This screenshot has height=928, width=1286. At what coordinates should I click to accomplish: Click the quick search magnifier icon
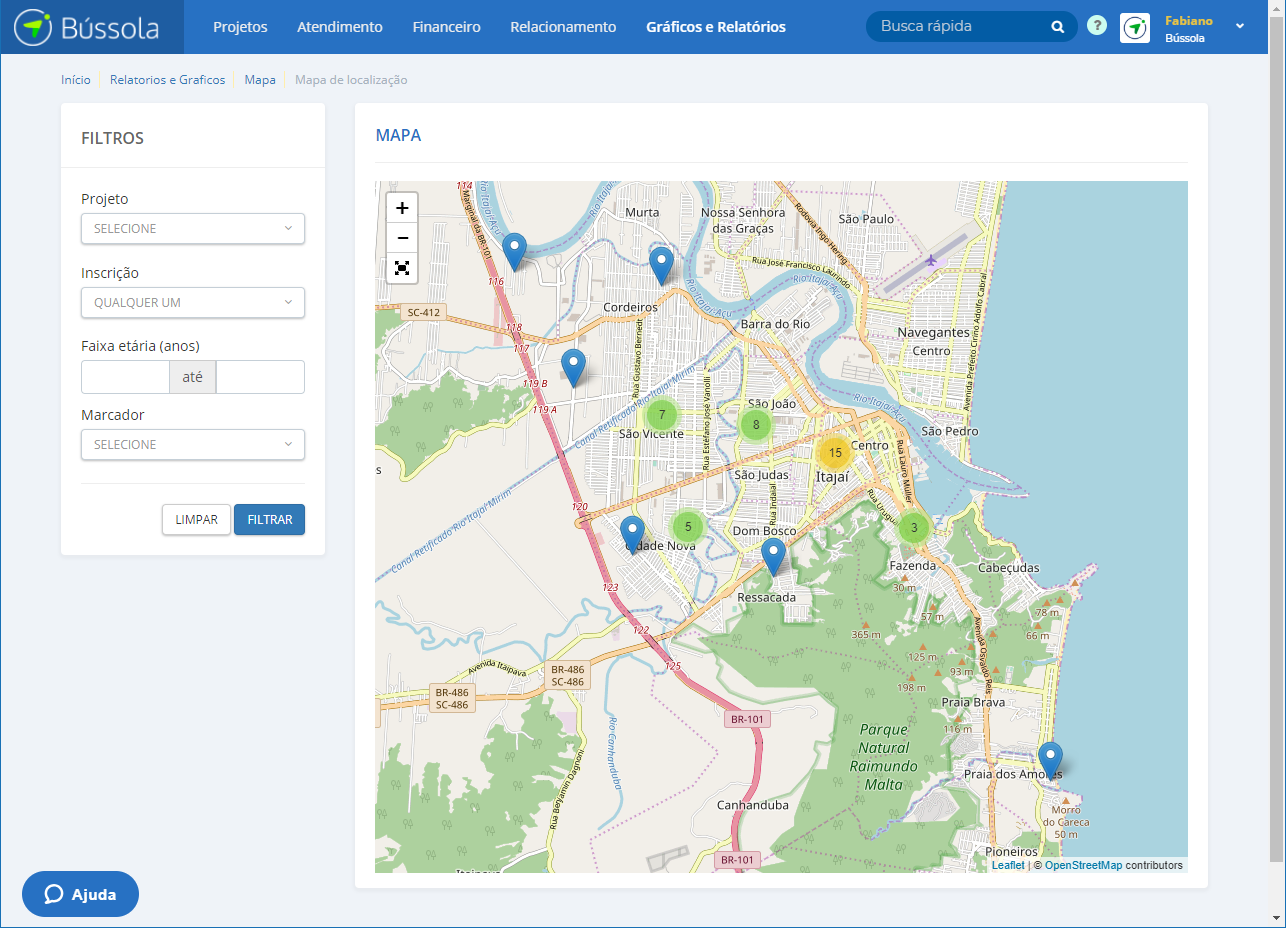click(1057, 27)
